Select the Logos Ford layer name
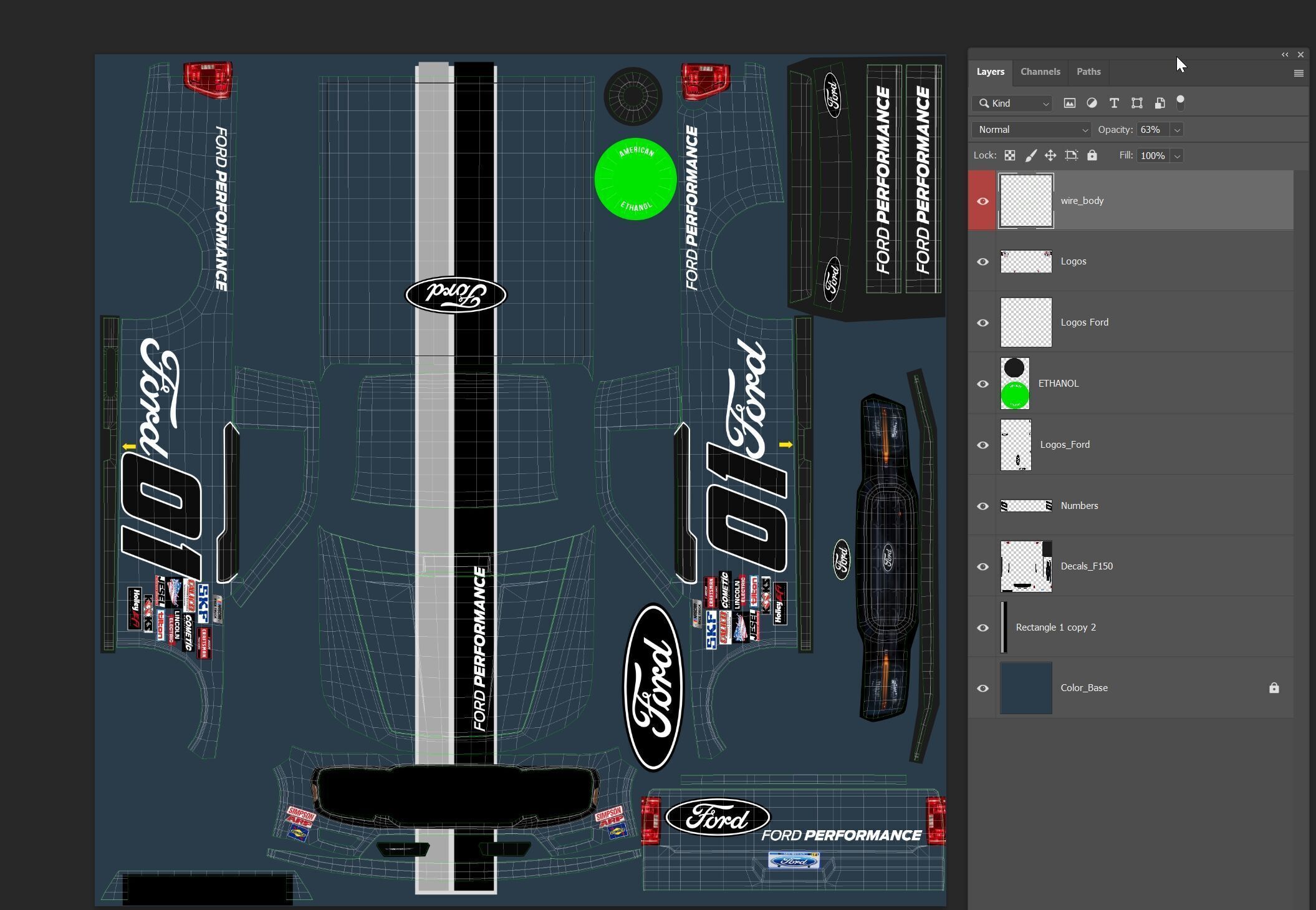This screenshot has width=1316, height=910. tap(1085, 322)
